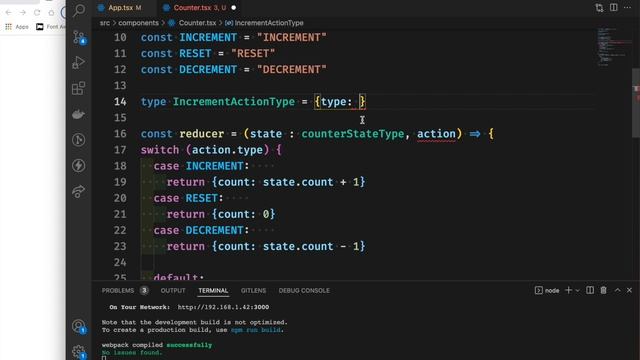The height and width of the screenshot is (360, 640).
Task: Click the "RESET" string on line 11
Action: (253, 53)
